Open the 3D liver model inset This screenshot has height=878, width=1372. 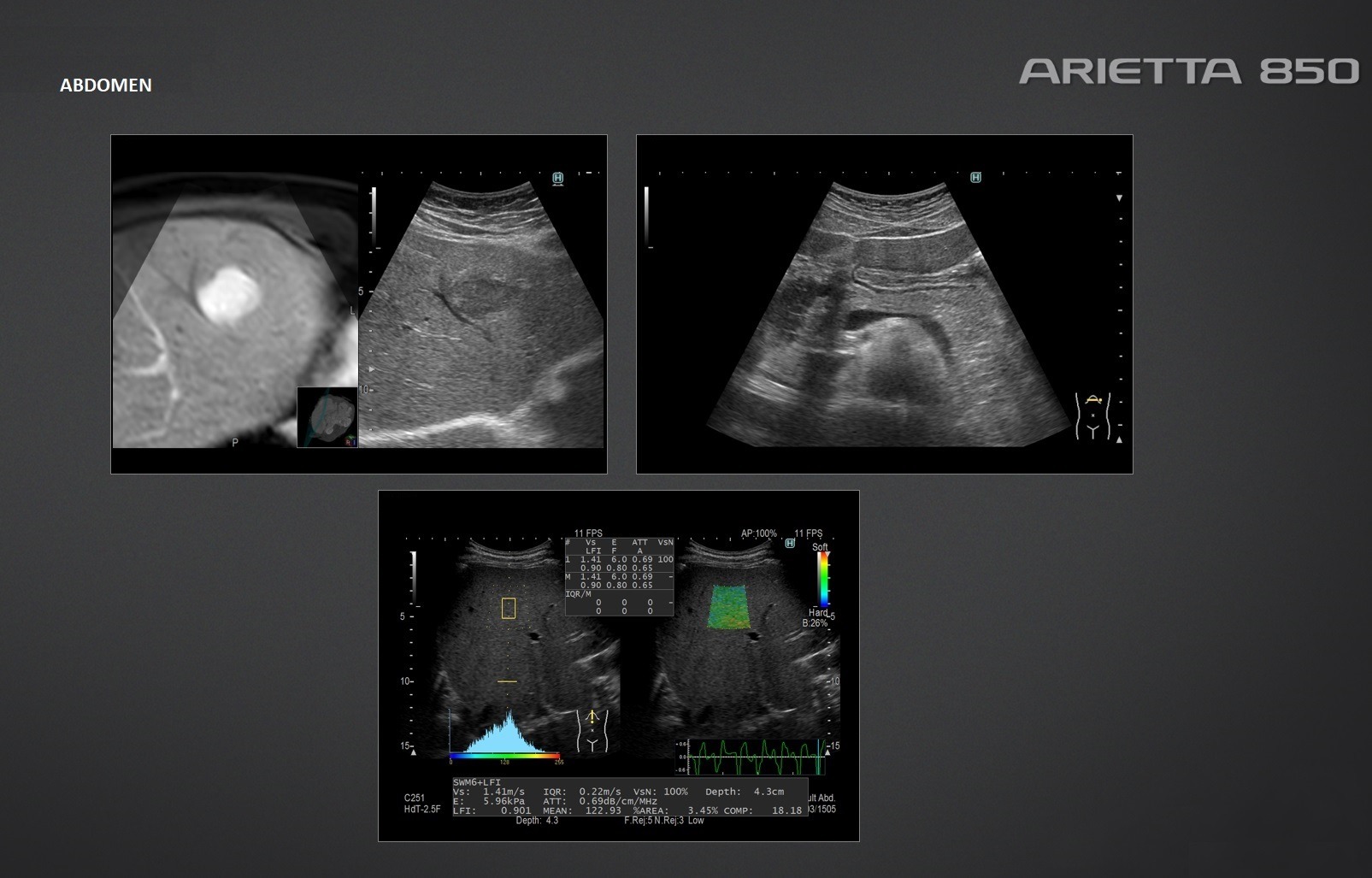327,417
